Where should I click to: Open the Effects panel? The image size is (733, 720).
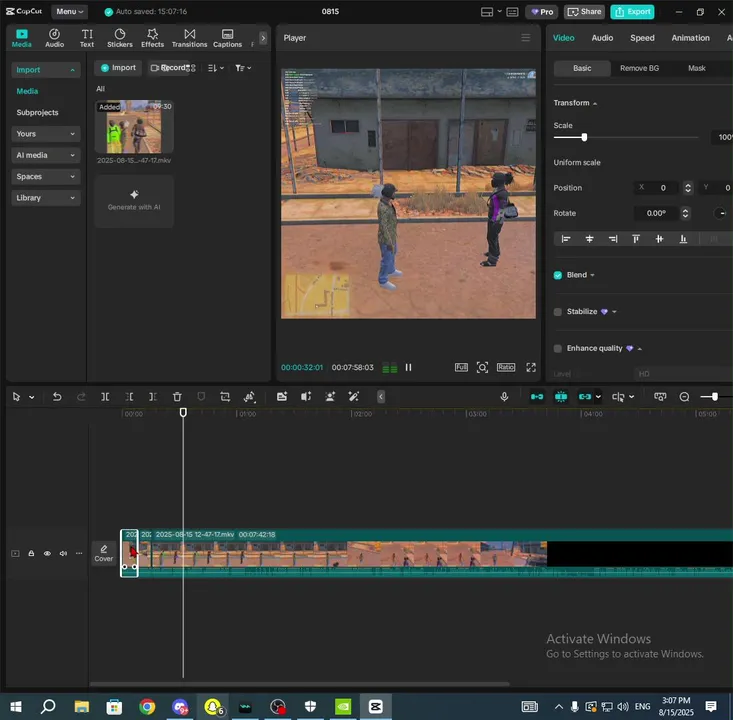pos(152,38)
